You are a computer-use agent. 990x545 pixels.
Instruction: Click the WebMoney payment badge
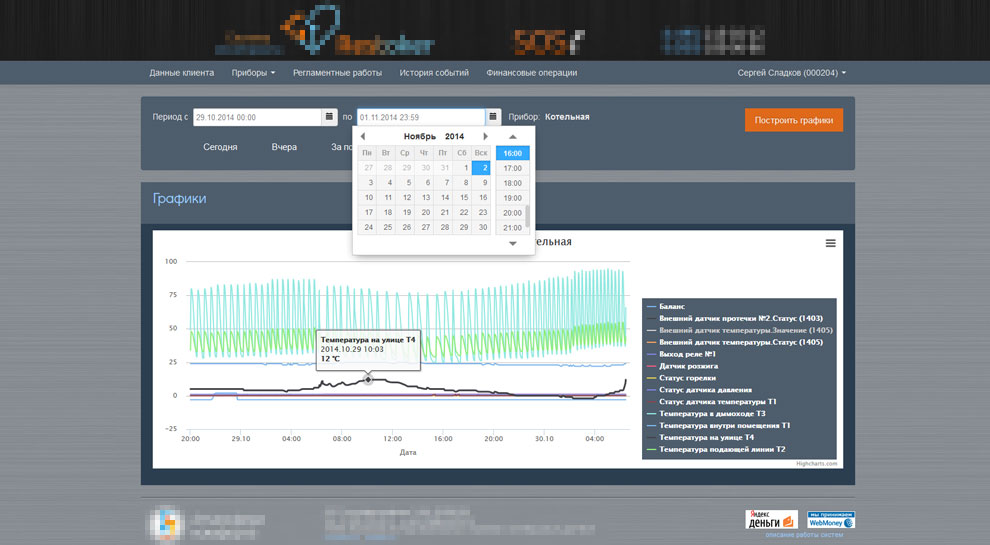tap(831, 520)
